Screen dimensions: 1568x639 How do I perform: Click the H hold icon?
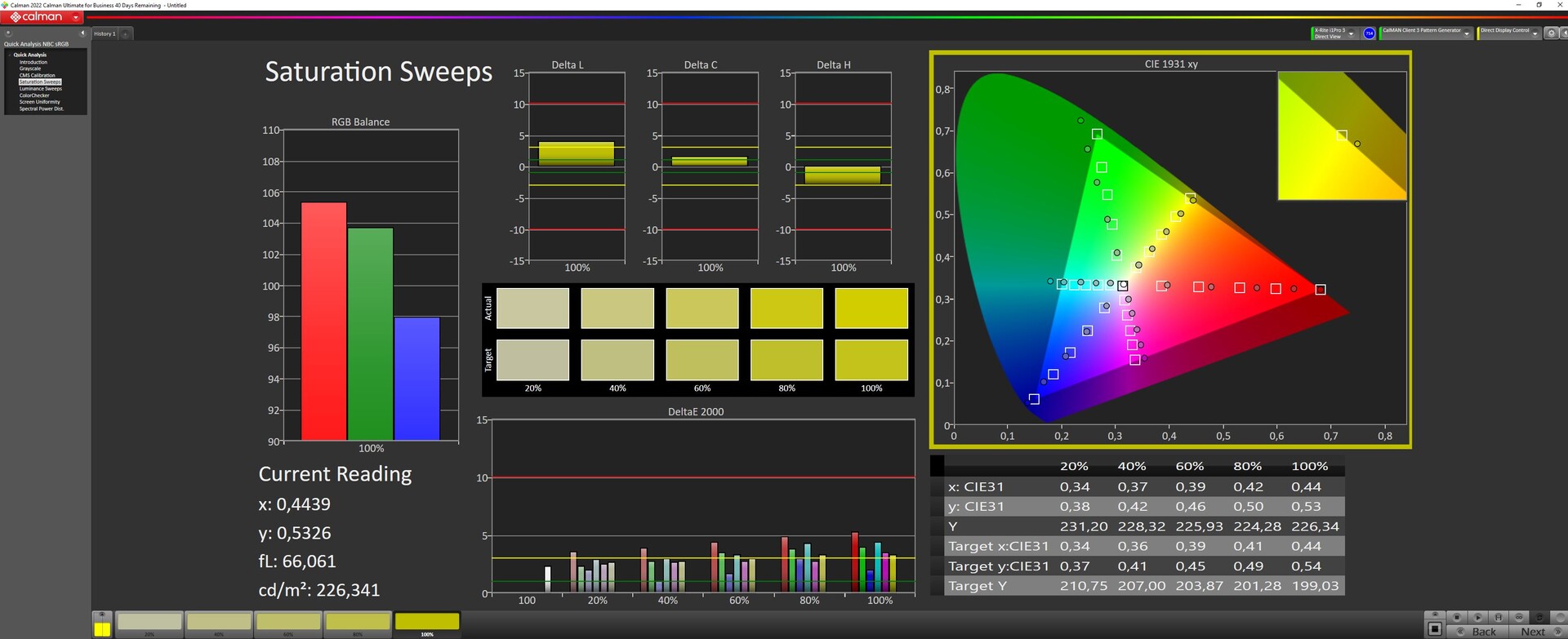click(x=1498, y=617)
